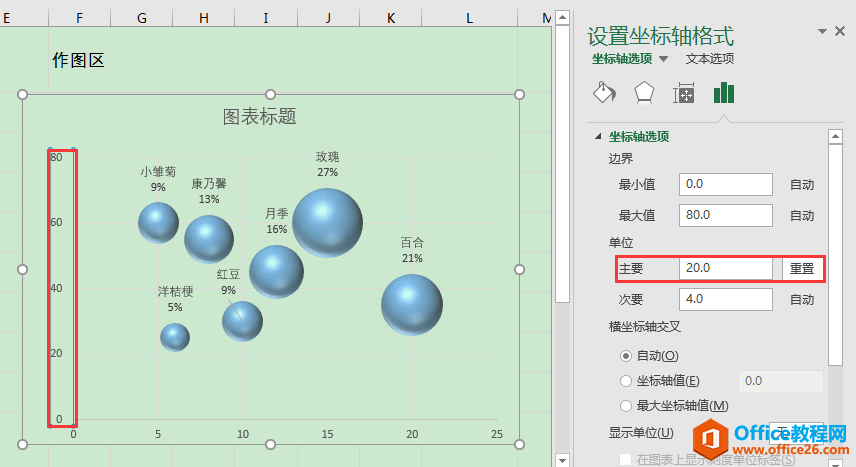The width and height of the screenshot is (856, 467).
Task: Click the 重置 button beside 主要
Action: 802,269
